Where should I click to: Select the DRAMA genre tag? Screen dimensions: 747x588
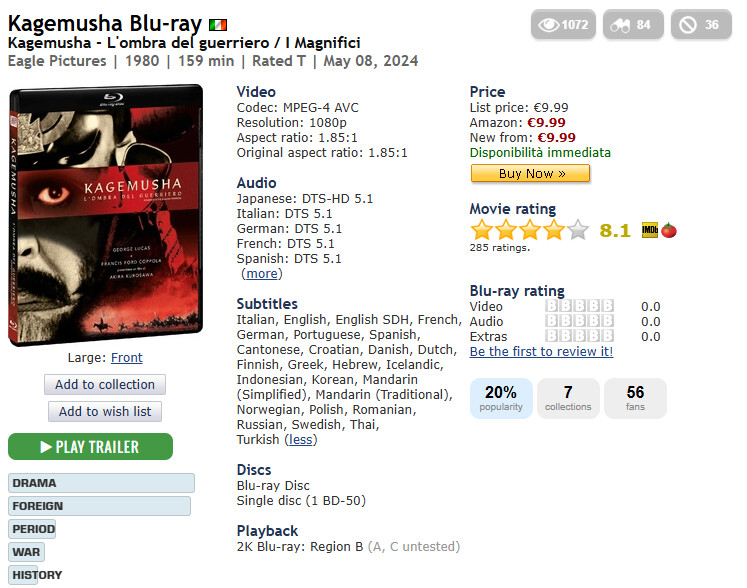(101, 483)
